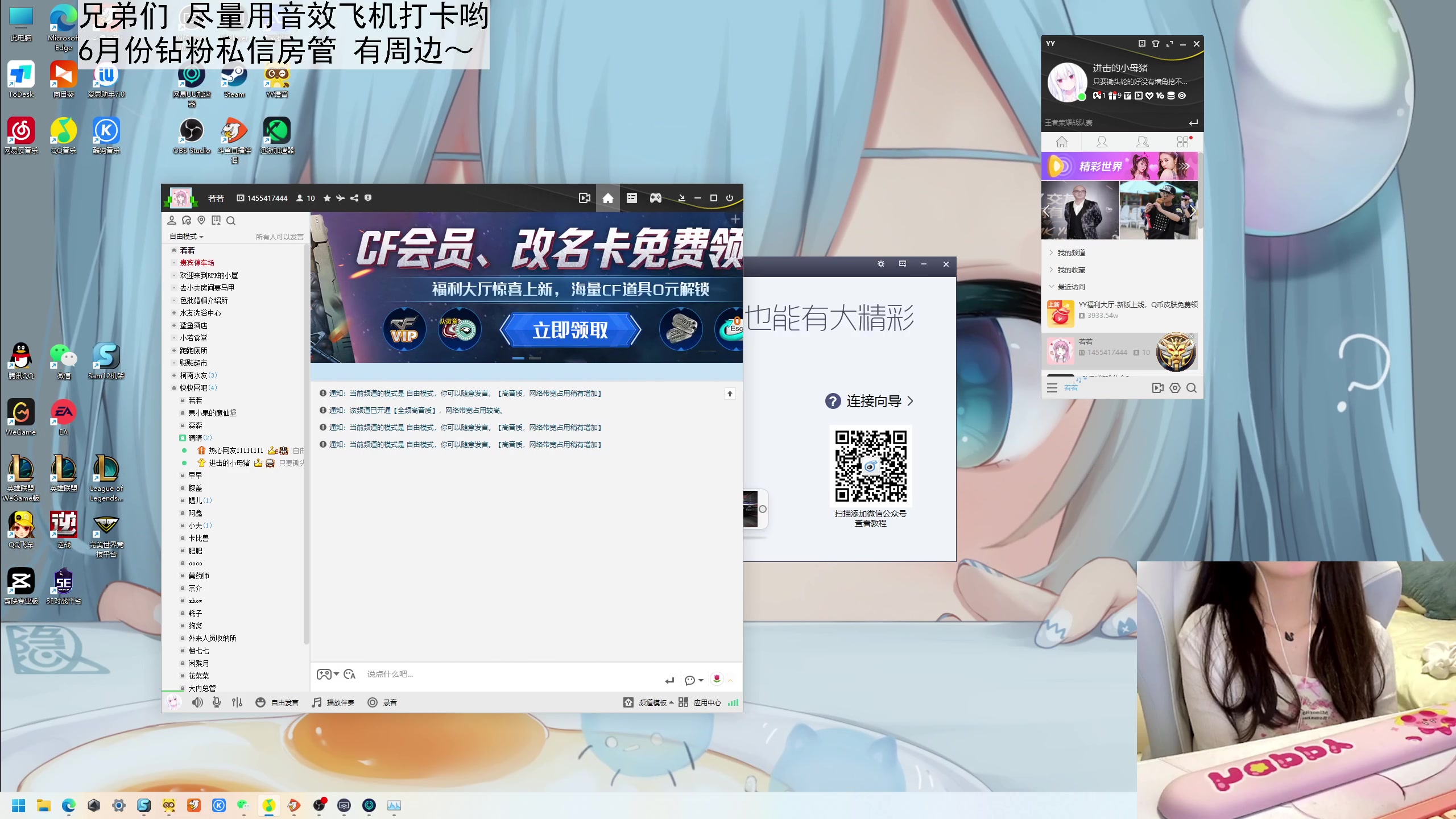Open 应用中心 app center

tap(700, 702)
